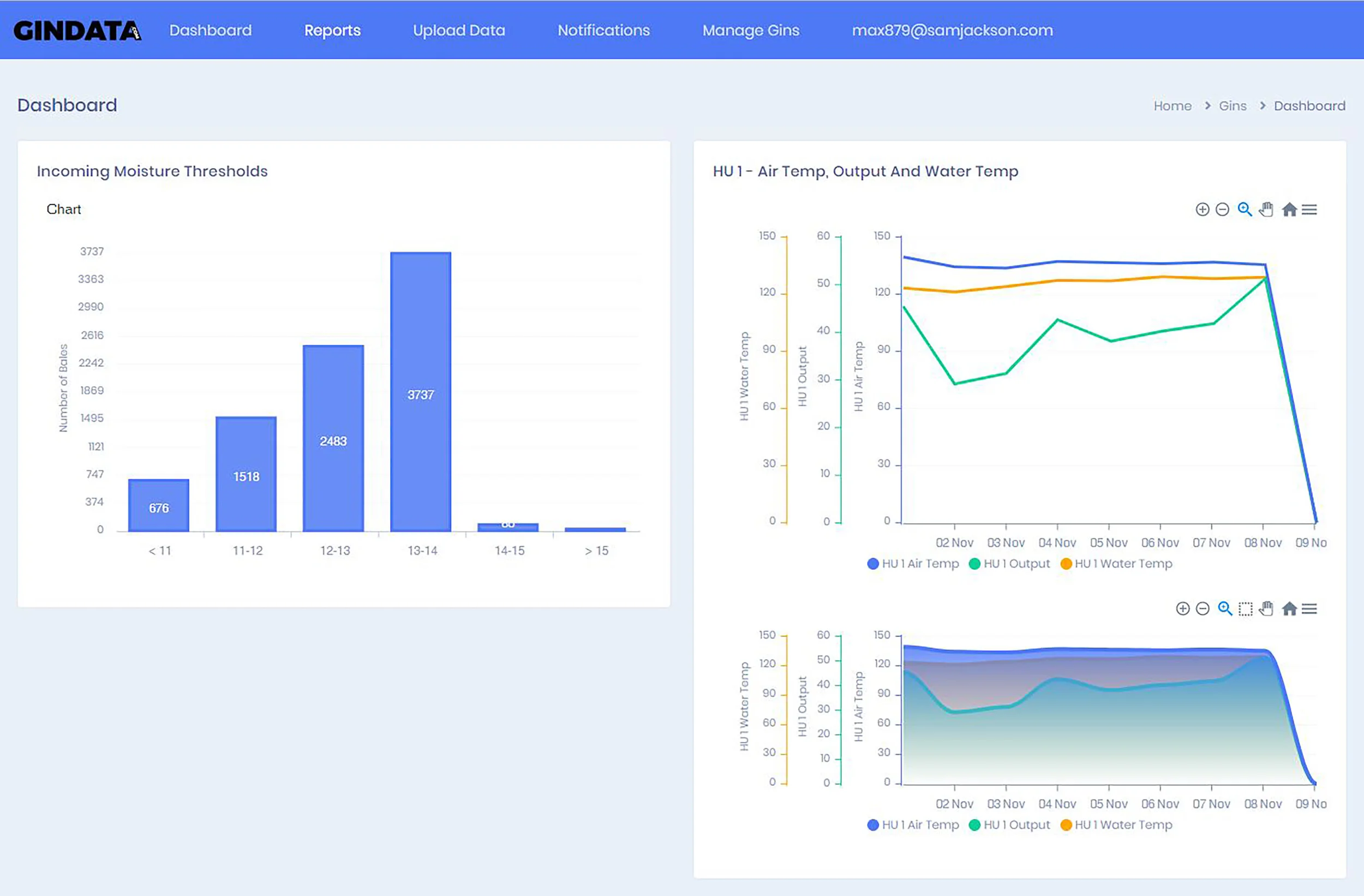Open user menu max879@samjackson.com
The width and height of the screenshot is (1364, 896).
click(x=952, y=31)
